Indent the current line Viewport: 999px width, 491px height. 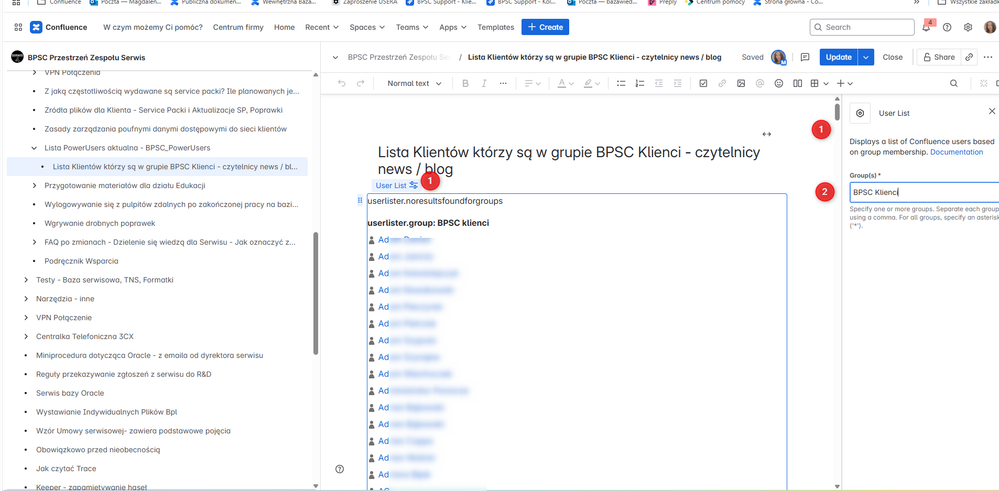coord(677,83)
